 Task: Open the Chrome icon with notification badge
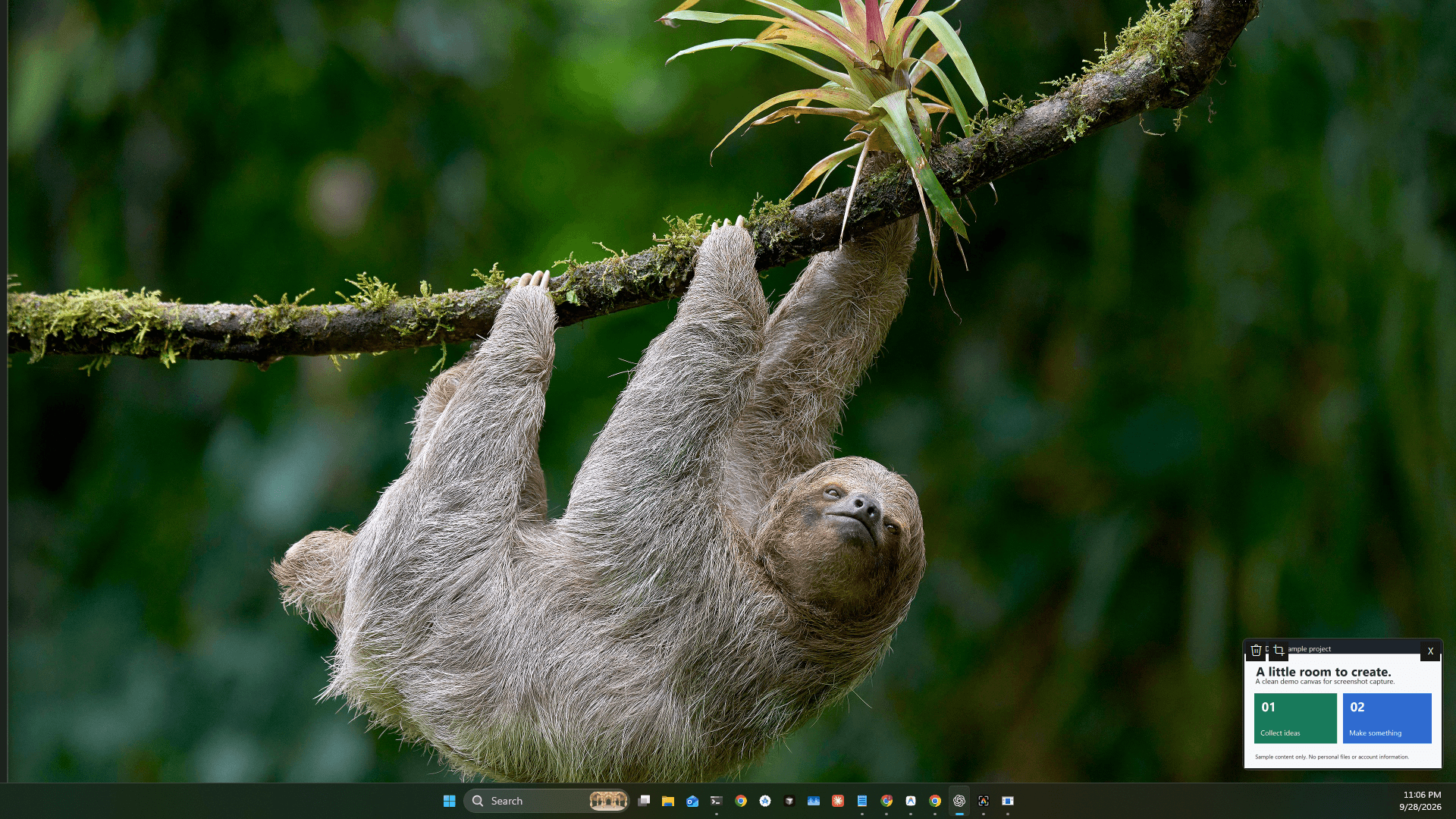(x=886, y=801)
